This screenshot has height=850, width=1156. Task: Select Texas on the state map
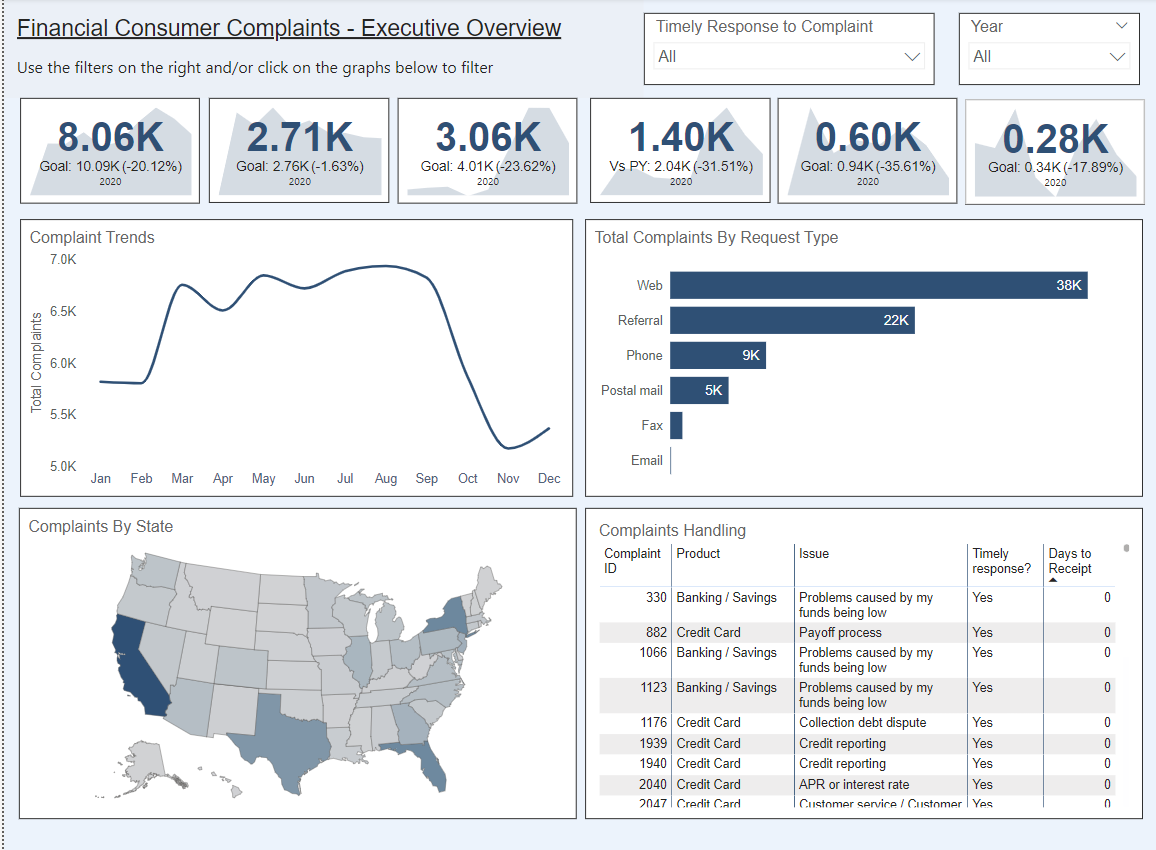click(x=284, y=741)
